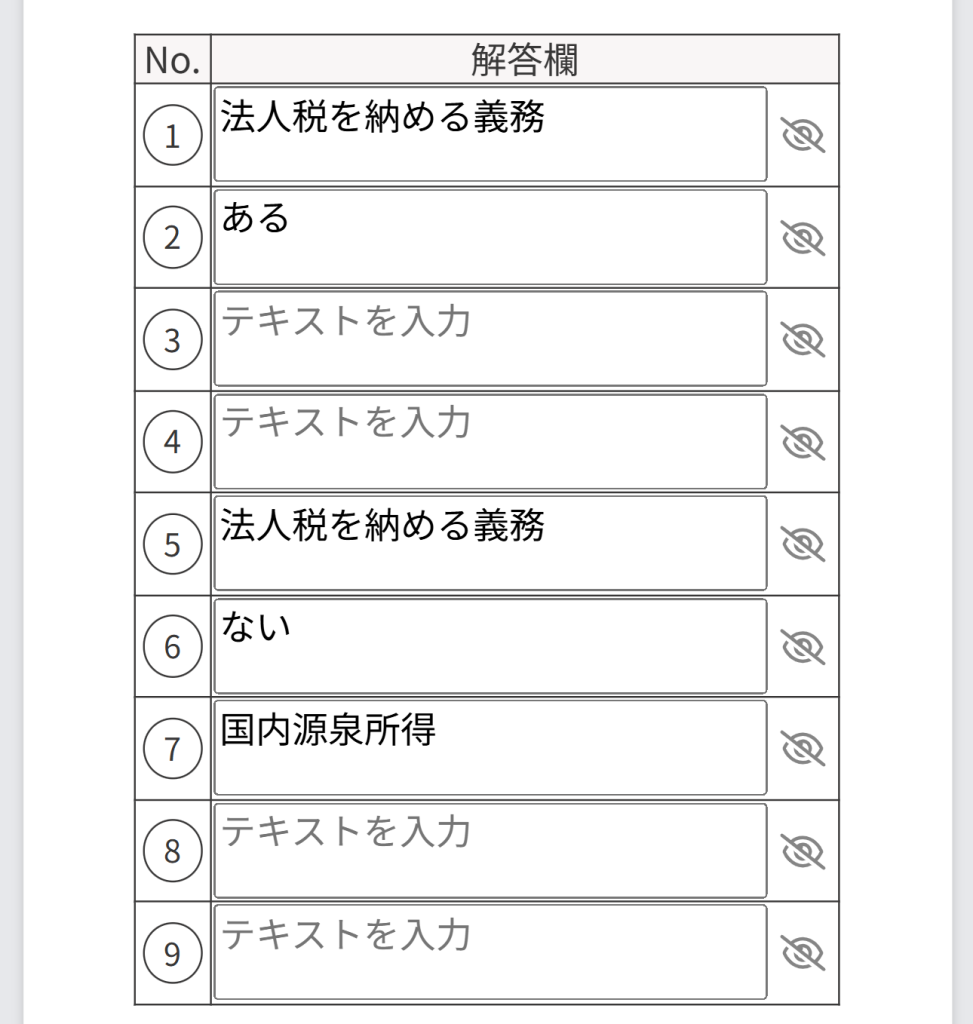Click the answer field containing 国内源泉所得
This screenshot has width=973, height=1024.
click(490, 748)
